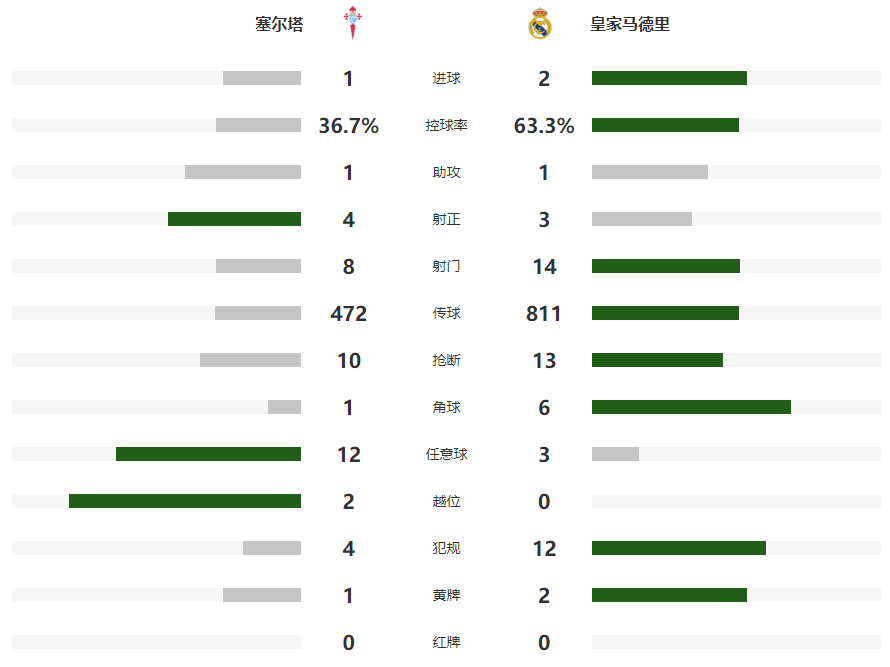Click Real Madrid's green corner bar showing 6

click(691, 407)
